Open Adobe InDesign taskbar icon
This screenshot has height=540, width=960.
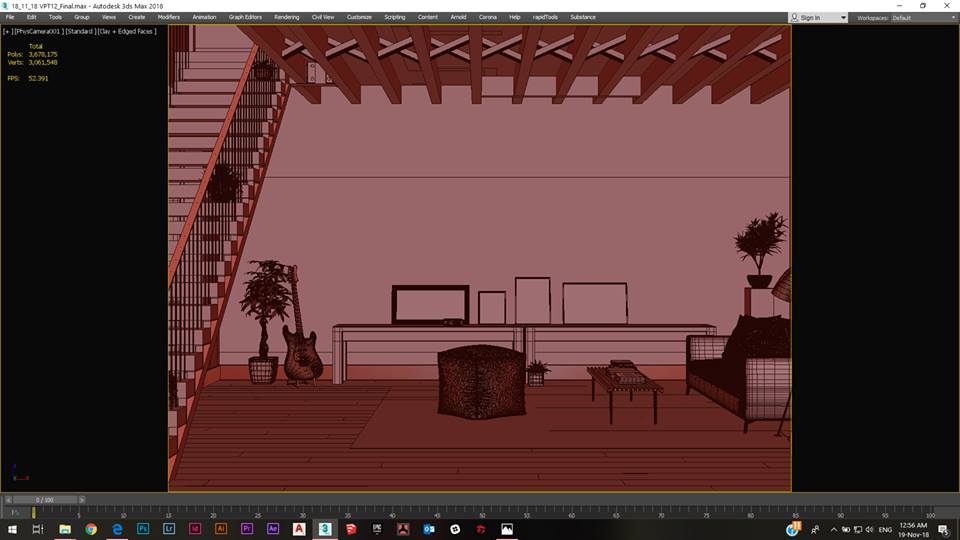pyautogui.click(x=195, y=529)
